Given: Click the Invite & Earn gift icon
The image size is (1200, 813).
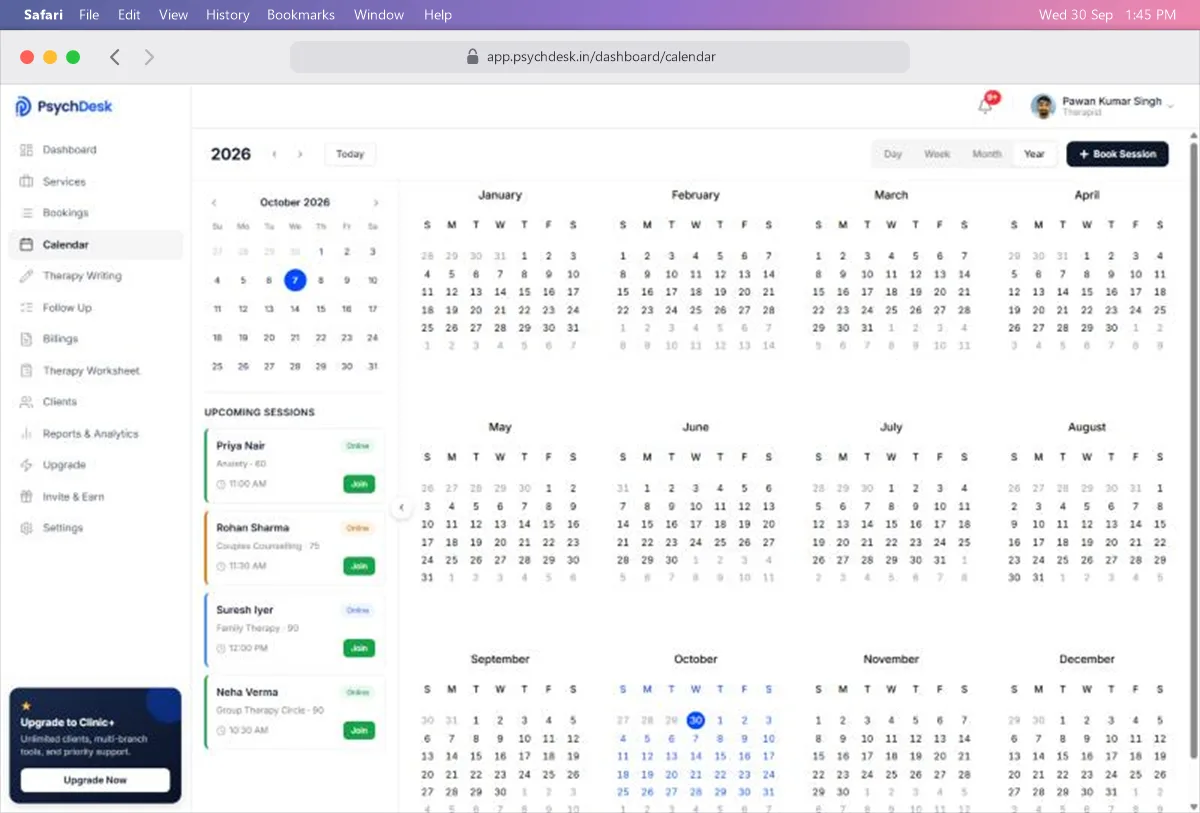Looking at the screenshot, I should point(26,497).
